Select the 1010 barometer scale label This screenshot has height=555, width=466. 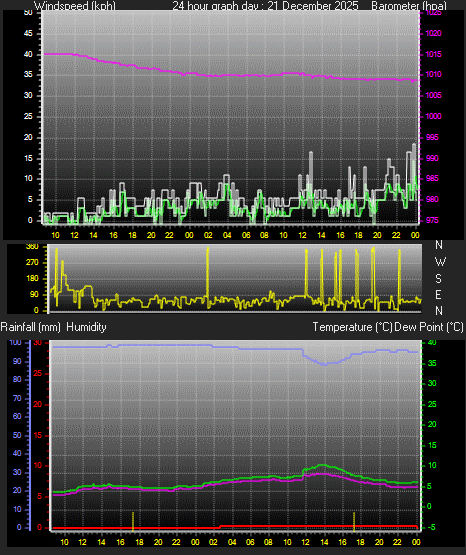pos(433,74)
